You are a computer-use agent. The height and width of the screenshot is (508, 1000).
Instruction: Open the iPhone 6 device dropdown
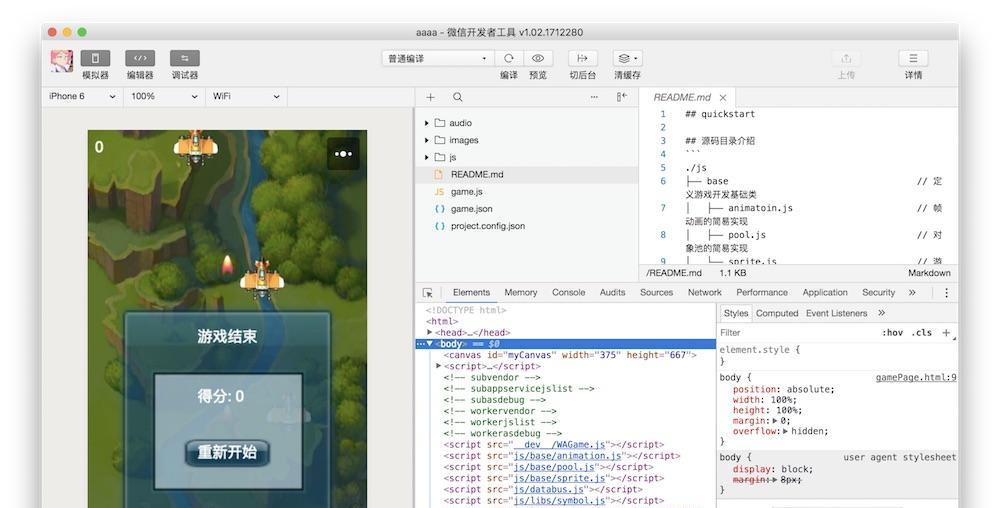82,96
